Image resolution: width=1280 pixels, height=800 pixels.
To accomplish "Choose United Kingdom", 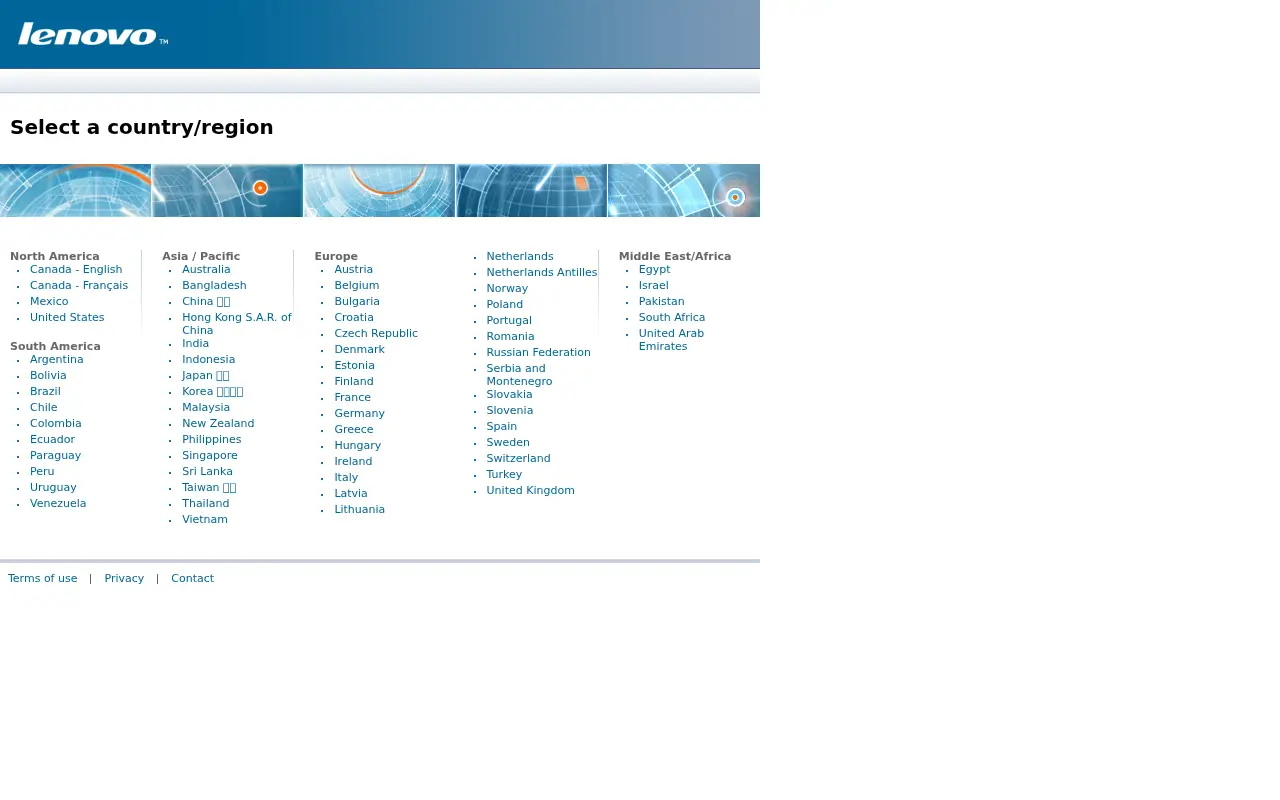I will [530, 490].
